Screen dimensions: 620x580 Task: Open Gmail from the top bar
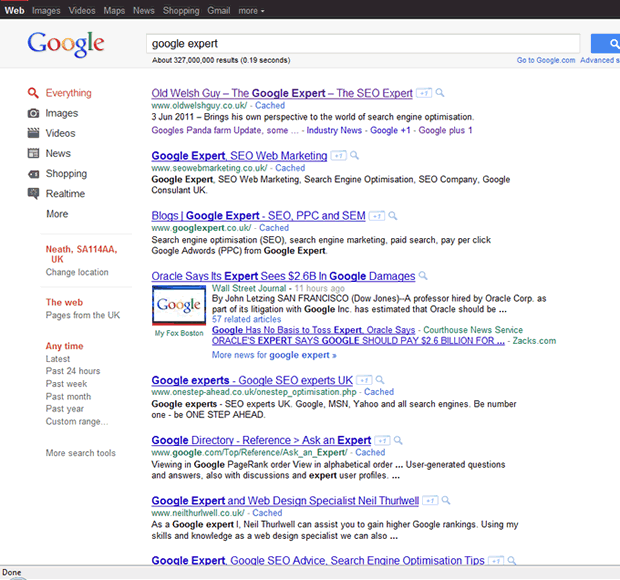[219, 11]
